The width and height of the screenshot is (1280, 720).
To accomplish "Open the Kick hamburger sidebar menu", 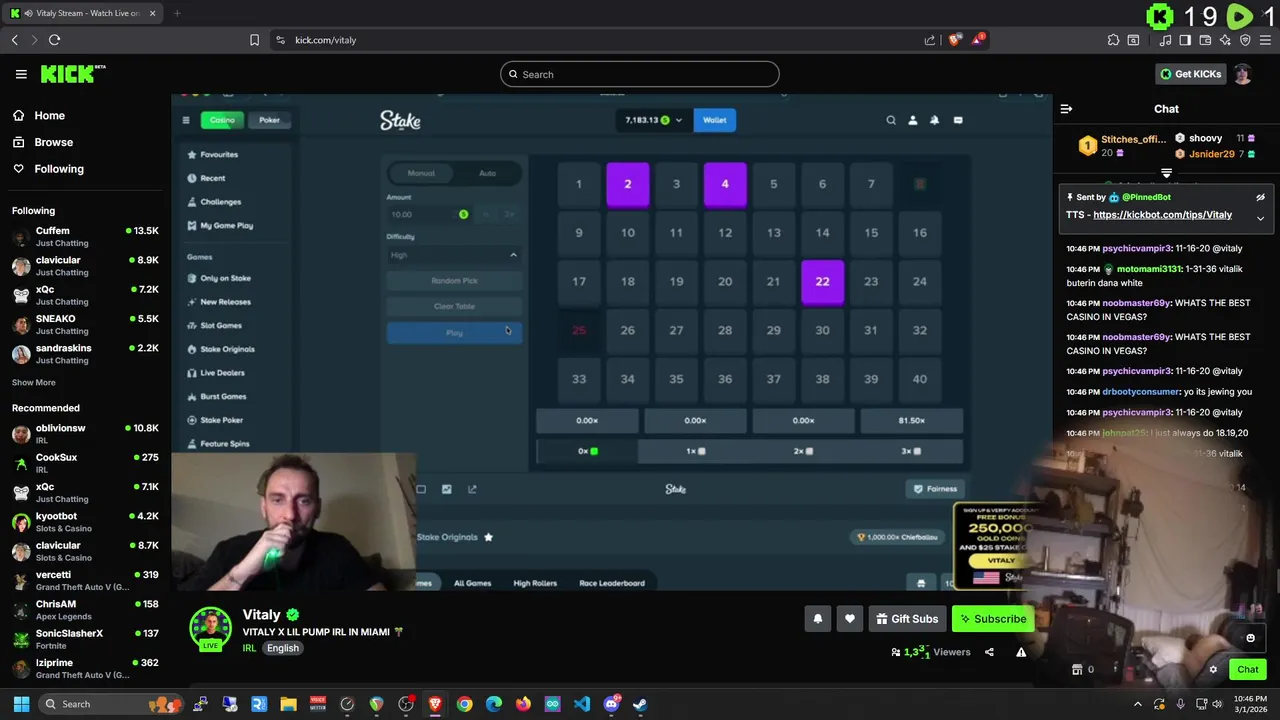I will 21,74.
